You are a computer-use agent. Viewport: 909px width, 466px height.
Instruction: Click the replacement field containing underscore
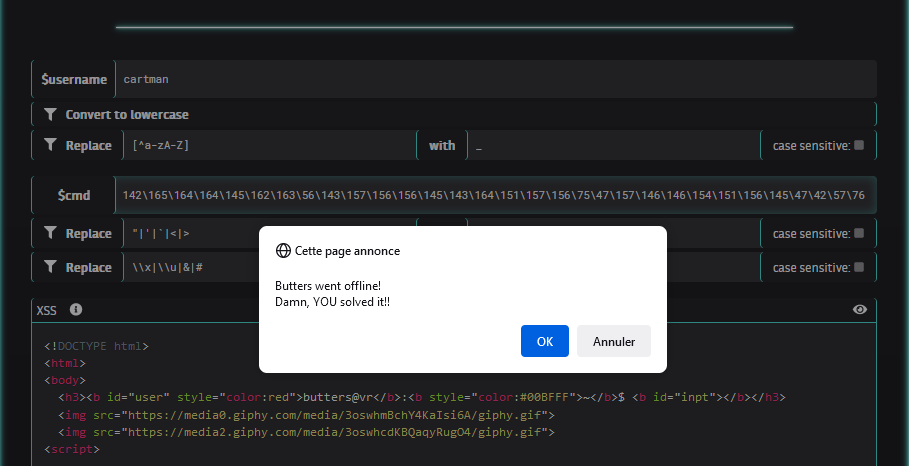[x=612, y=146]
